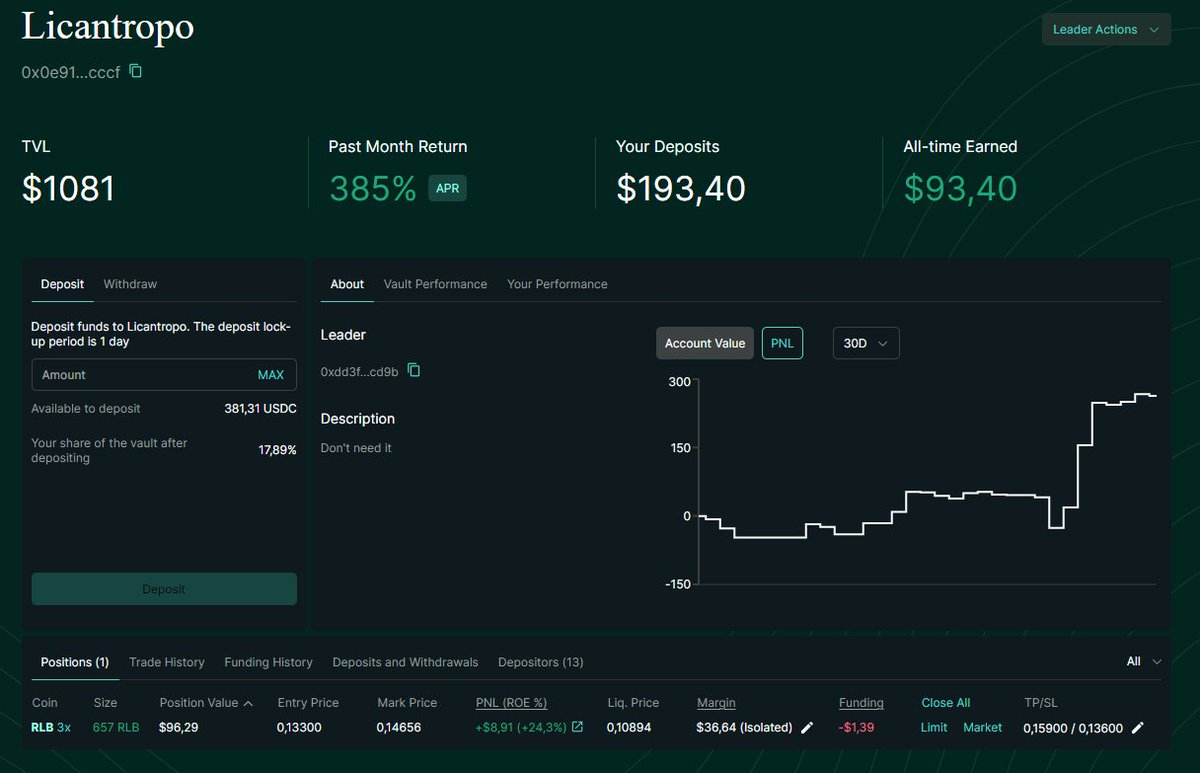
Task: Click the Position Value $96,29 cell
Action: [178, 727]
